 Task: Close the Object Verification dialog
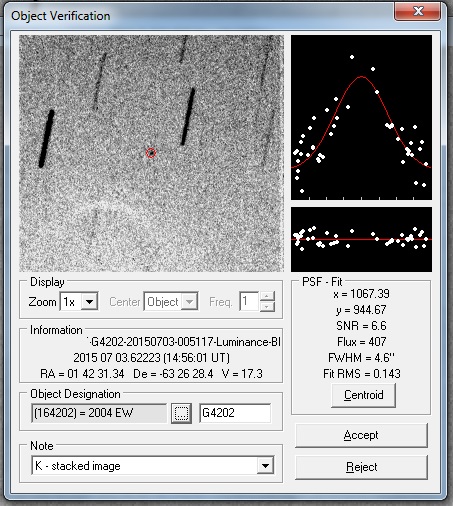[x=418, y=11]
